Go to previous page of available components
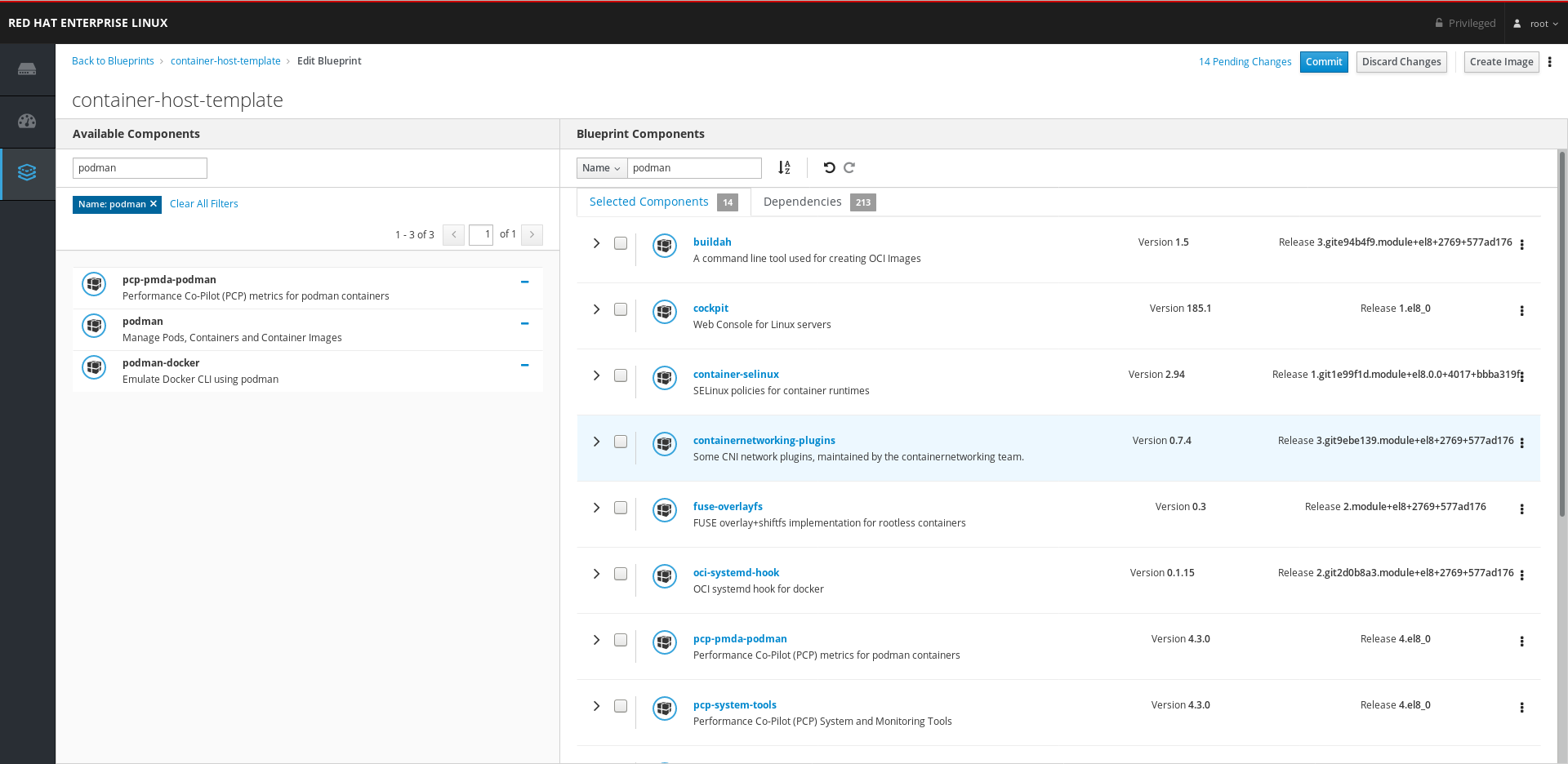Viewport: 1568px width, 764px height. point(454,235)
